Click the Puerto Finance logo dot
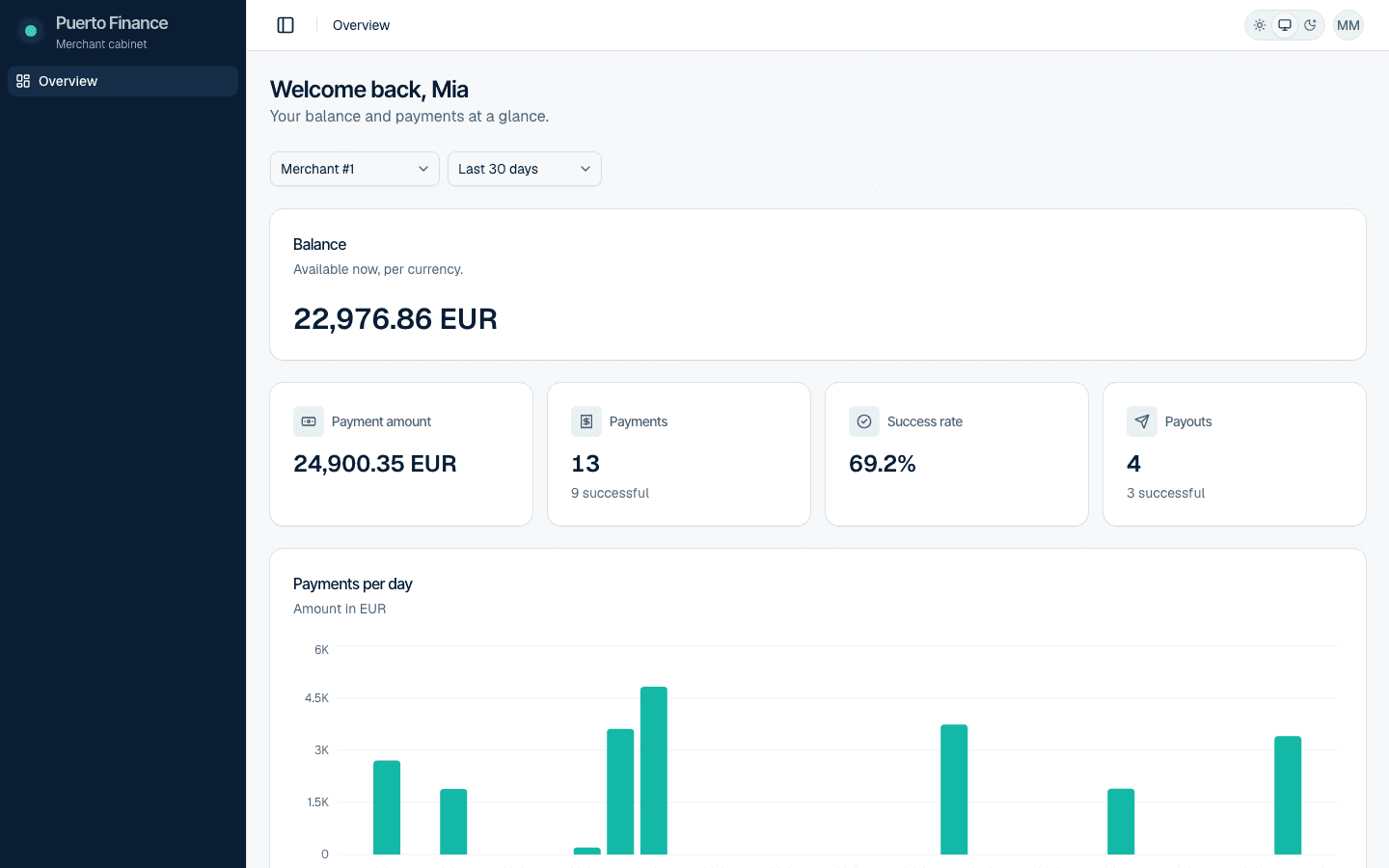The image size is (1389, 868). click(x=31, y=31)
